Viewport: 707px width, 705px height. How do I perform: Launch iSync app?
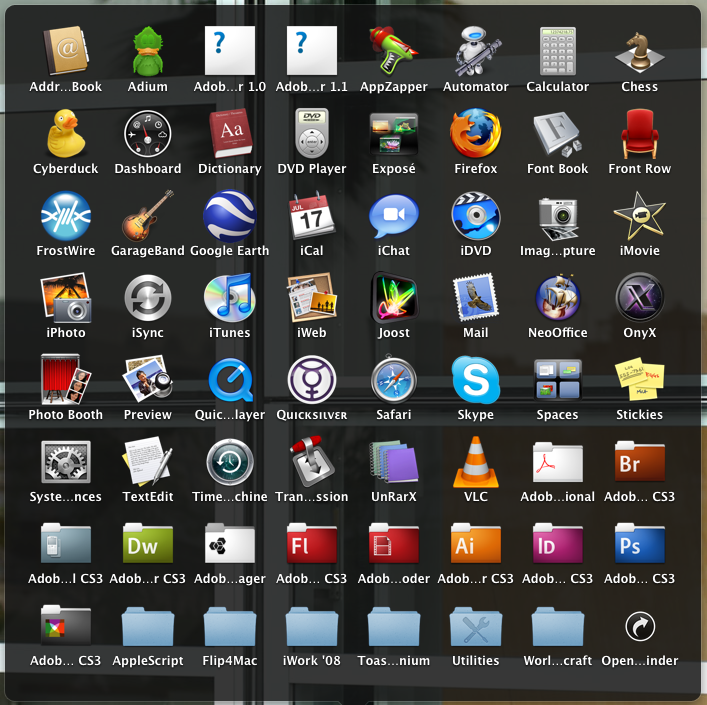[147, 298]
